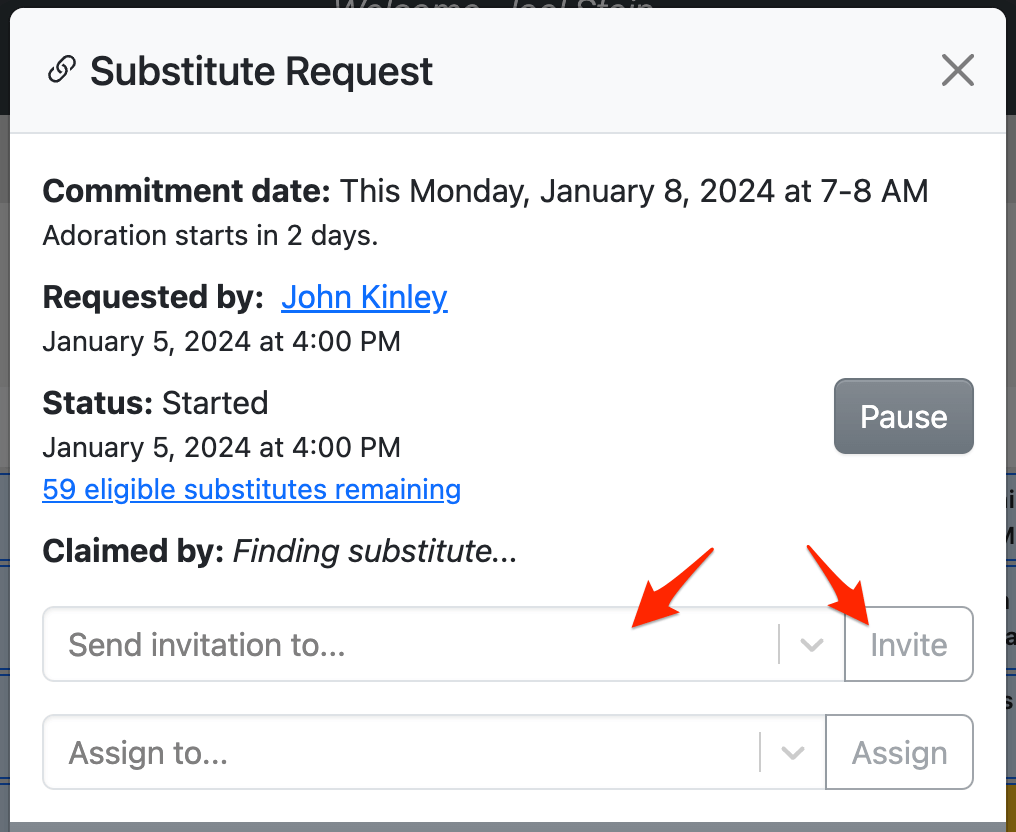1016x832 pixels.
Task: Expand the Assign to dropdown chevron
Action: coord(793,753)
